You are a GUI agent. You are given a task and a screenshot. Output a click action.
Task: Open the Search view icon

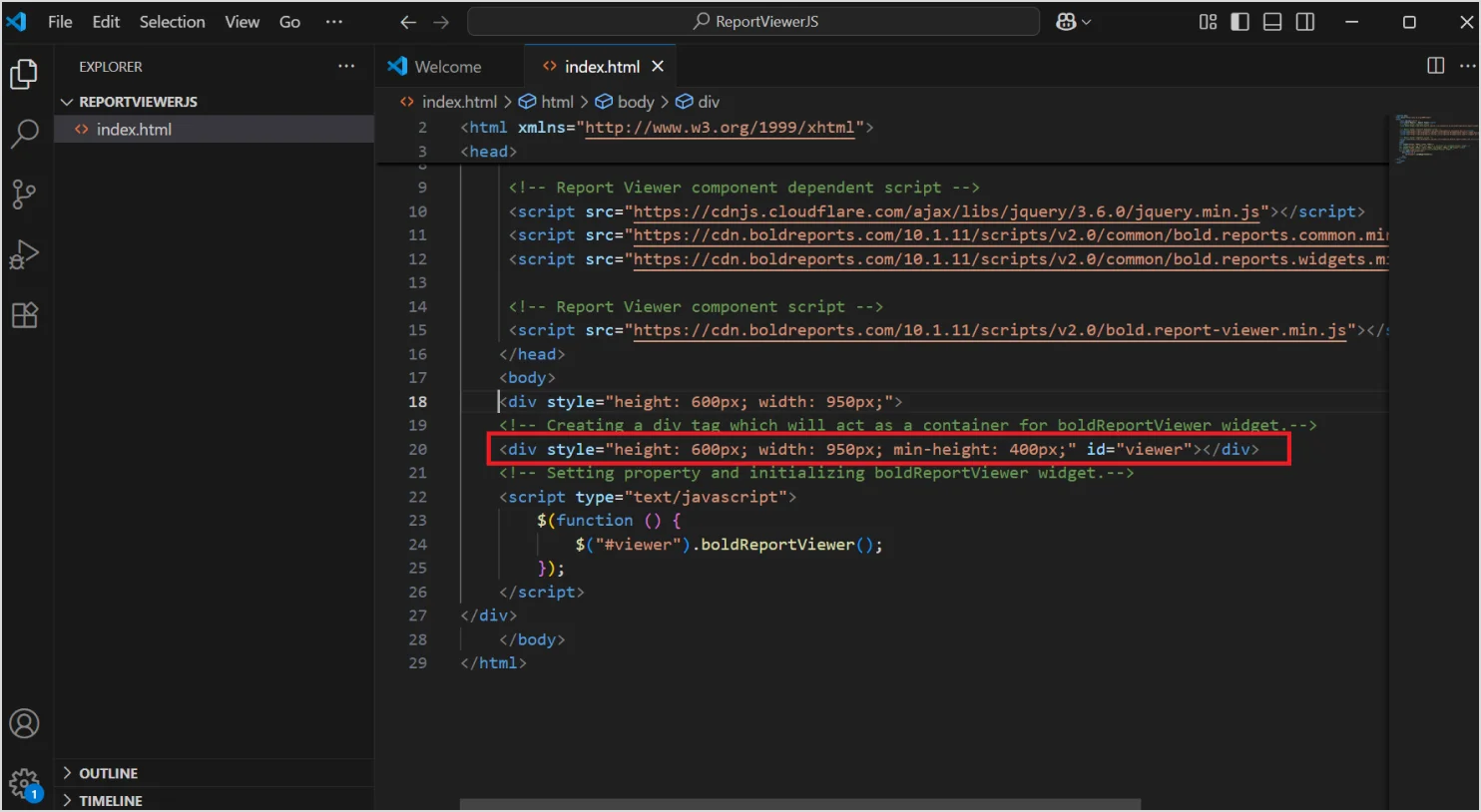click(x=25, y=134)
